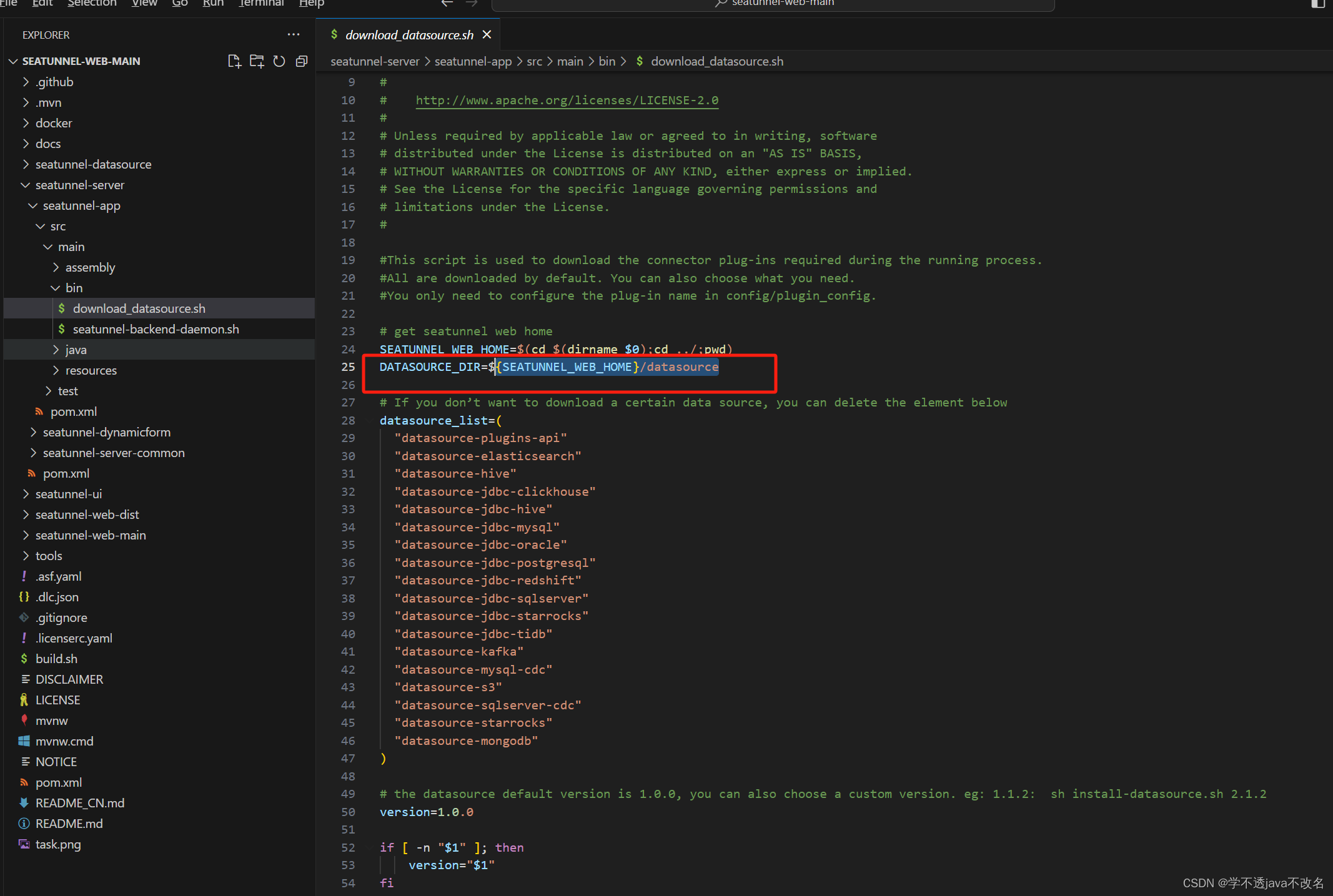The width and height of the screenshot is (1333, 896).
Task: Click the New Folder icon in Explorer
Action: point(257,61)
